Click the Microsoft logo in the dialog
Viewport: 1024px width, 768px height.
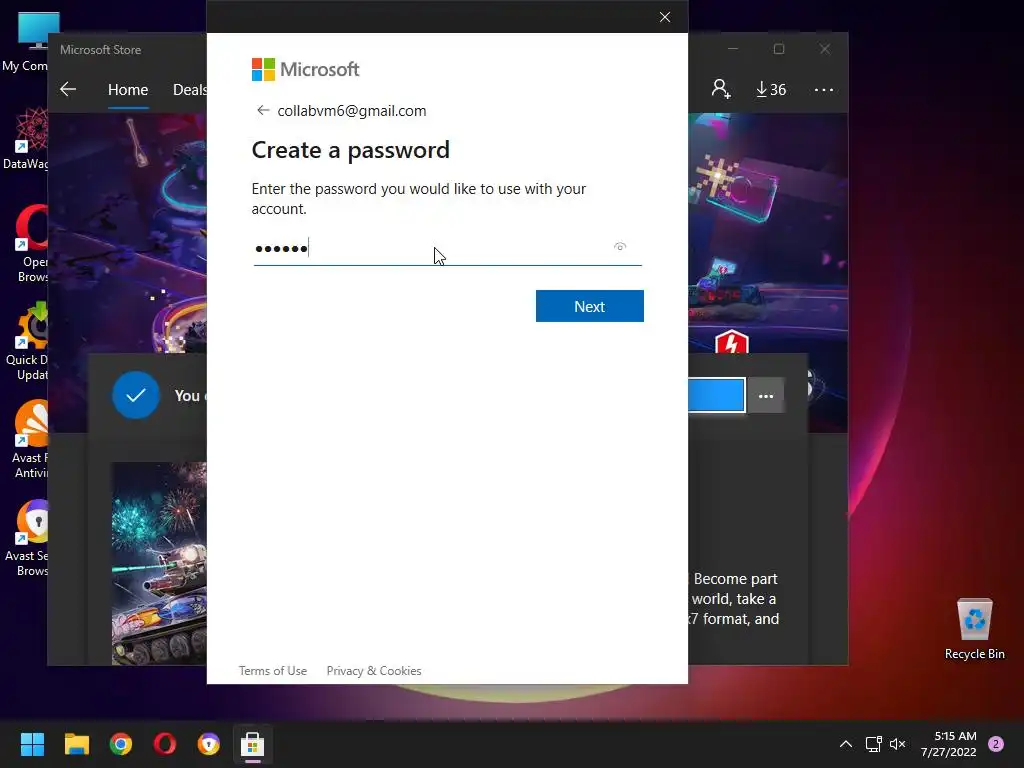[x=305, y=69]
